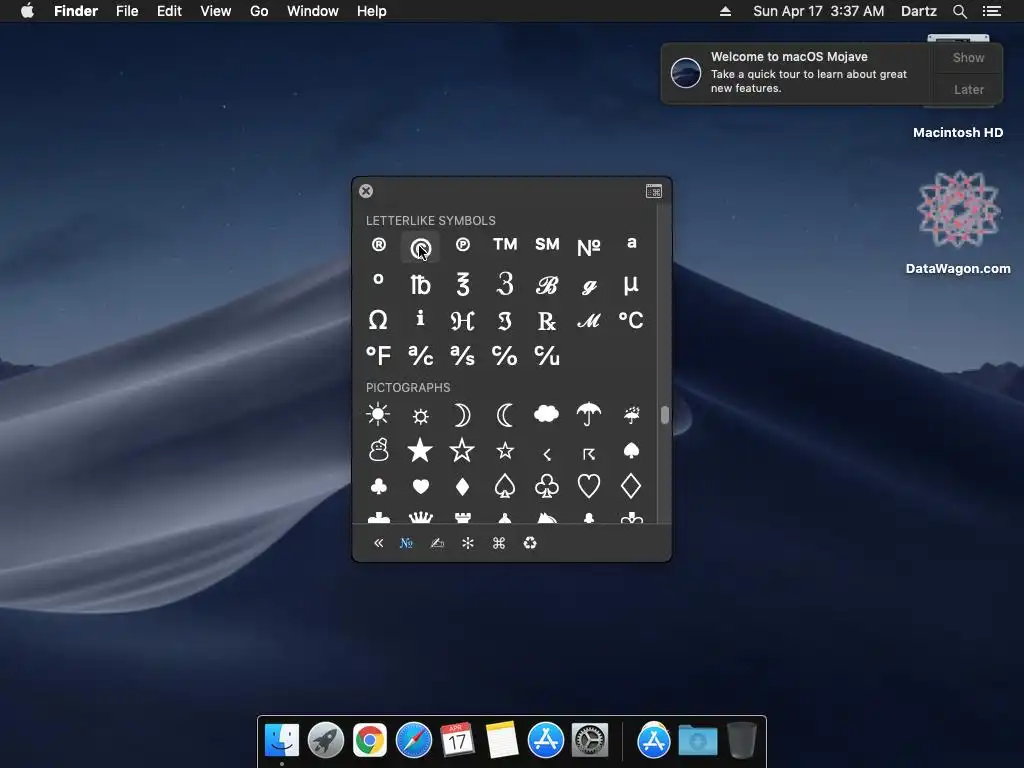The height and width of the screenshot is (768, 1024).
Task: Choose the snowman pictograph
Action: click(379, 450)
